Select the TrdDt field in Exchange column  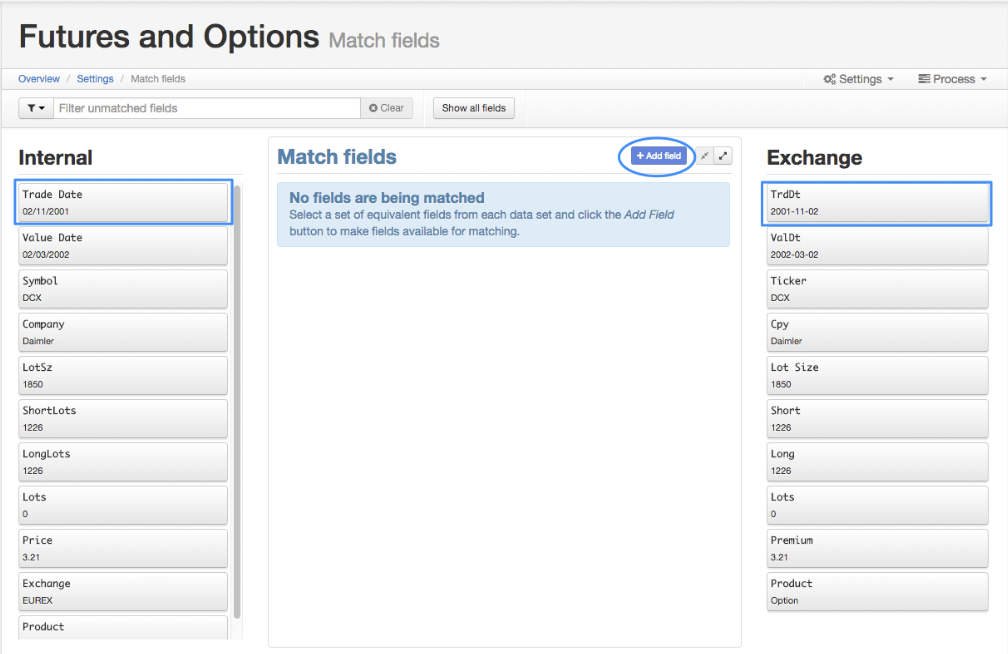point(876,202)
